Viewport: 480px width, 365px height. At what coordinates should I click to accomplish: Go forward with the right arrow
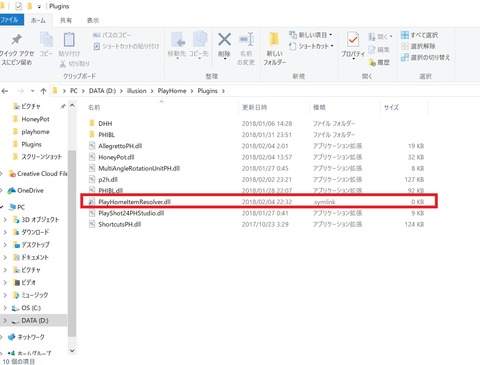(x=20, y=91)
